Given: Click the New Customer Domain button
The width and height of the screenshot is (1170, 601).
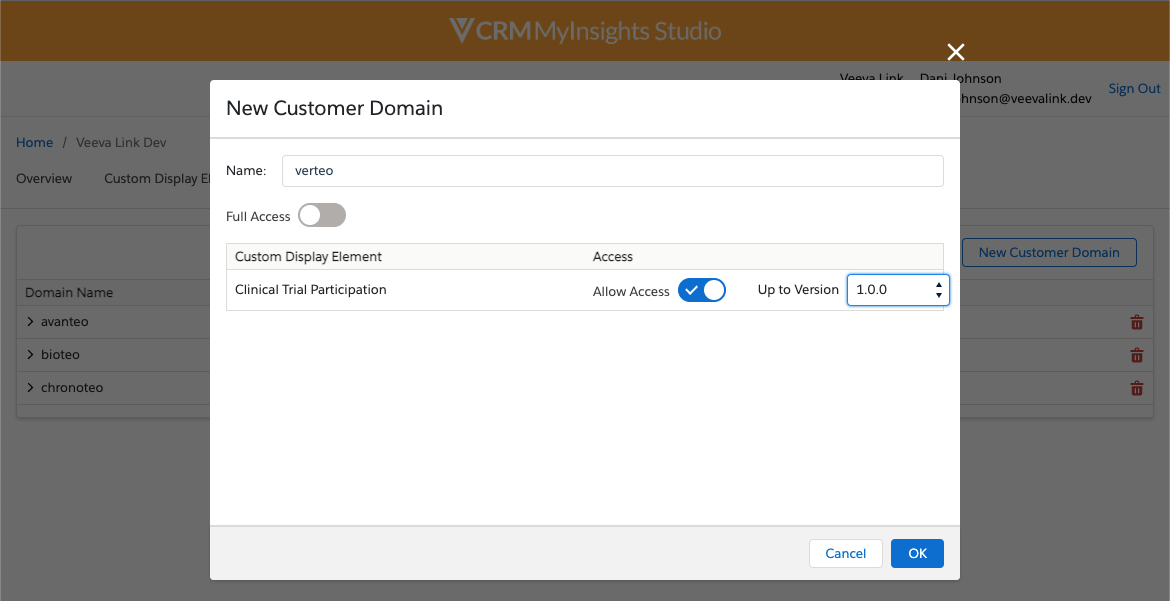Looking at the screenshot, I should click(x=1048, y=252).
